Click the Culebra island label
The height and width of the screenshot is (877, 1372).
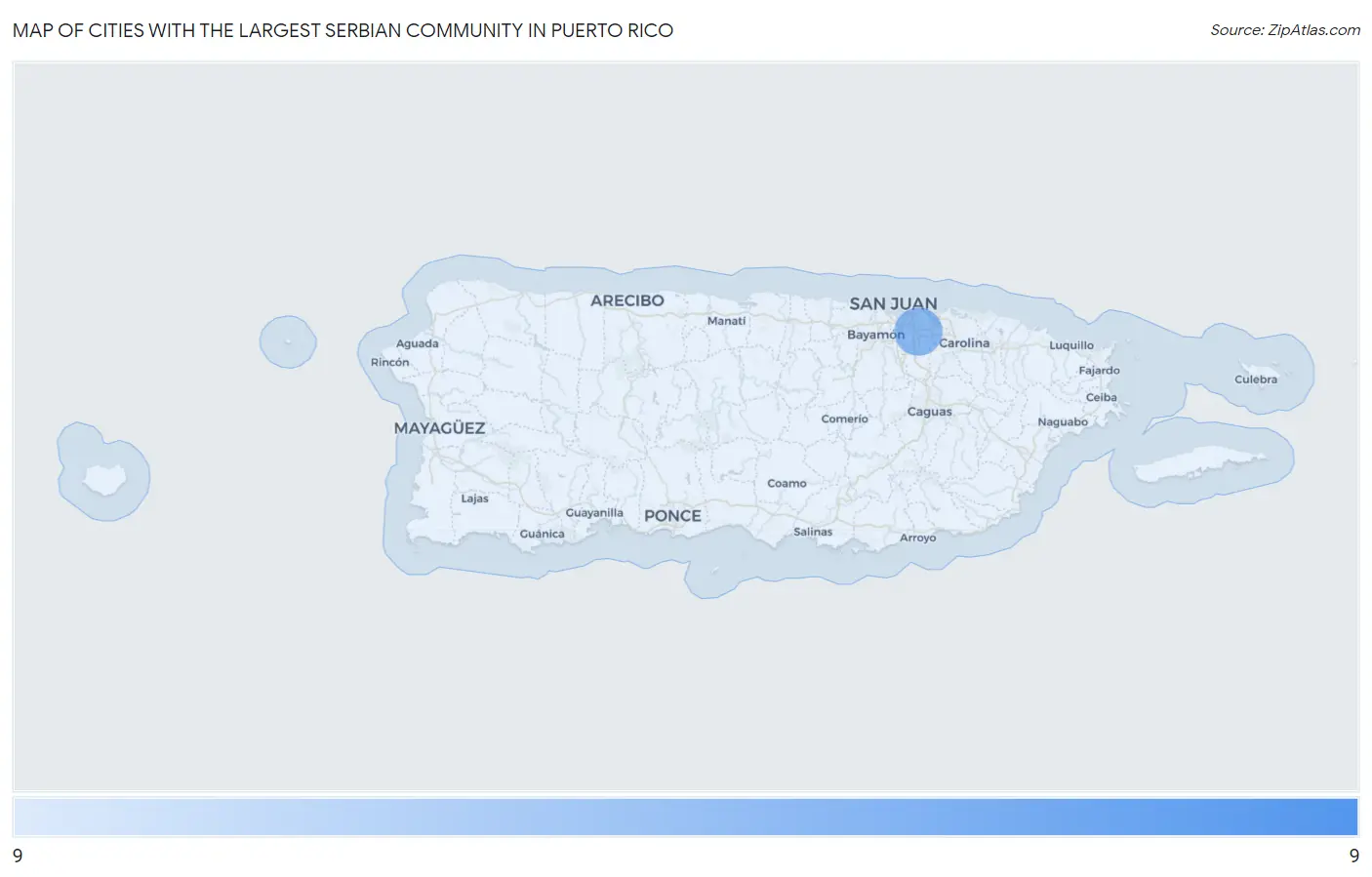(1255, 379)
